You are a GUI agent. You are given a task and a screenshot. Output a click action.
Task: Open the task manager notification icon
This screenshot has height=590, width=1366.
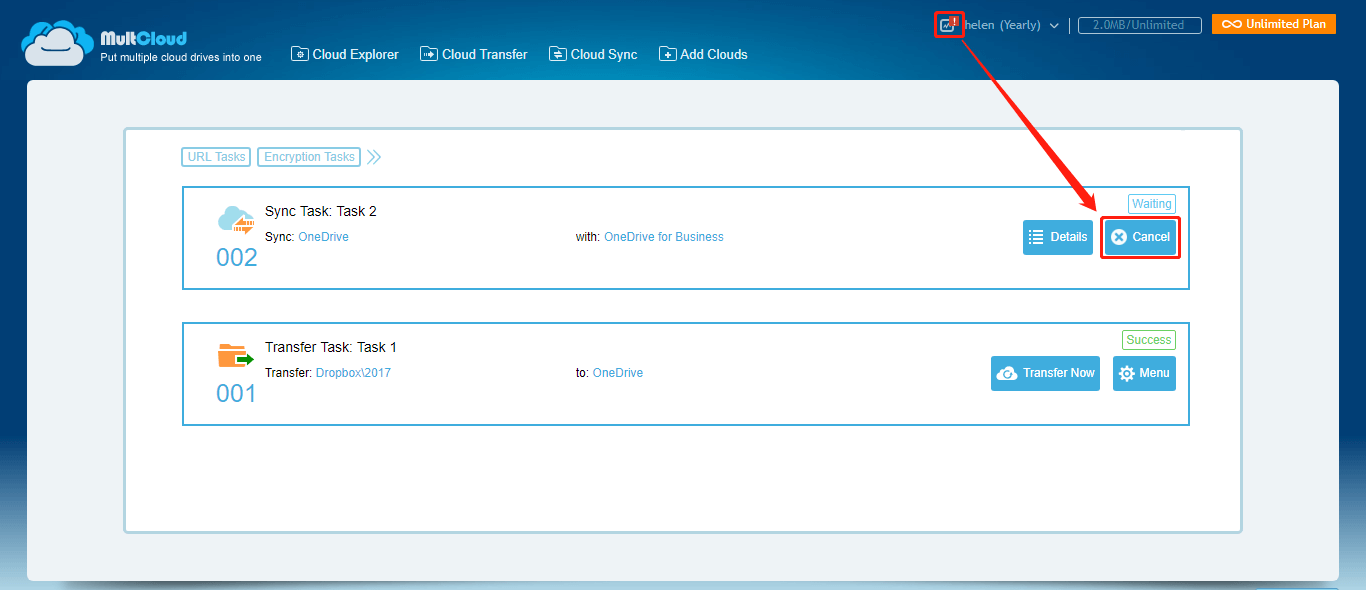coord(948,25)
